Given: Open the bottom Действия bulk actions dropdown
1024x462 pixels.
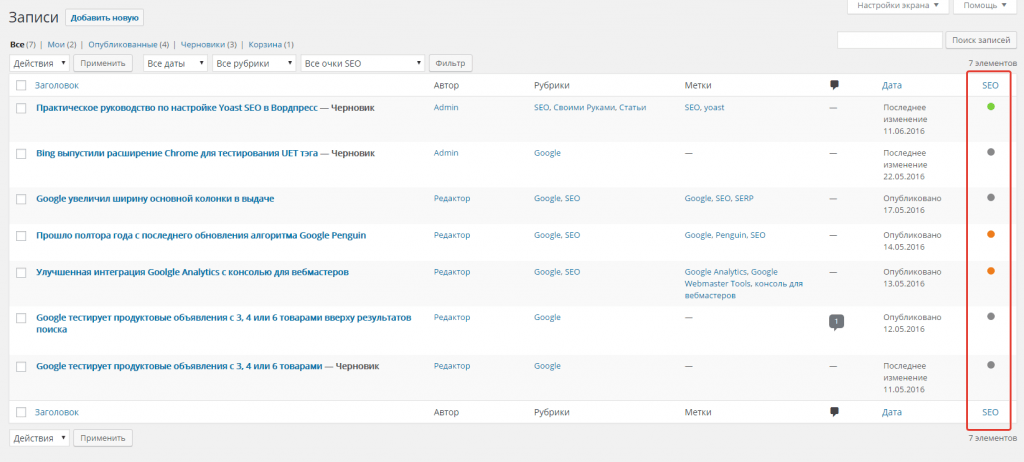Looking at the screenshot, I should [39, 438].
